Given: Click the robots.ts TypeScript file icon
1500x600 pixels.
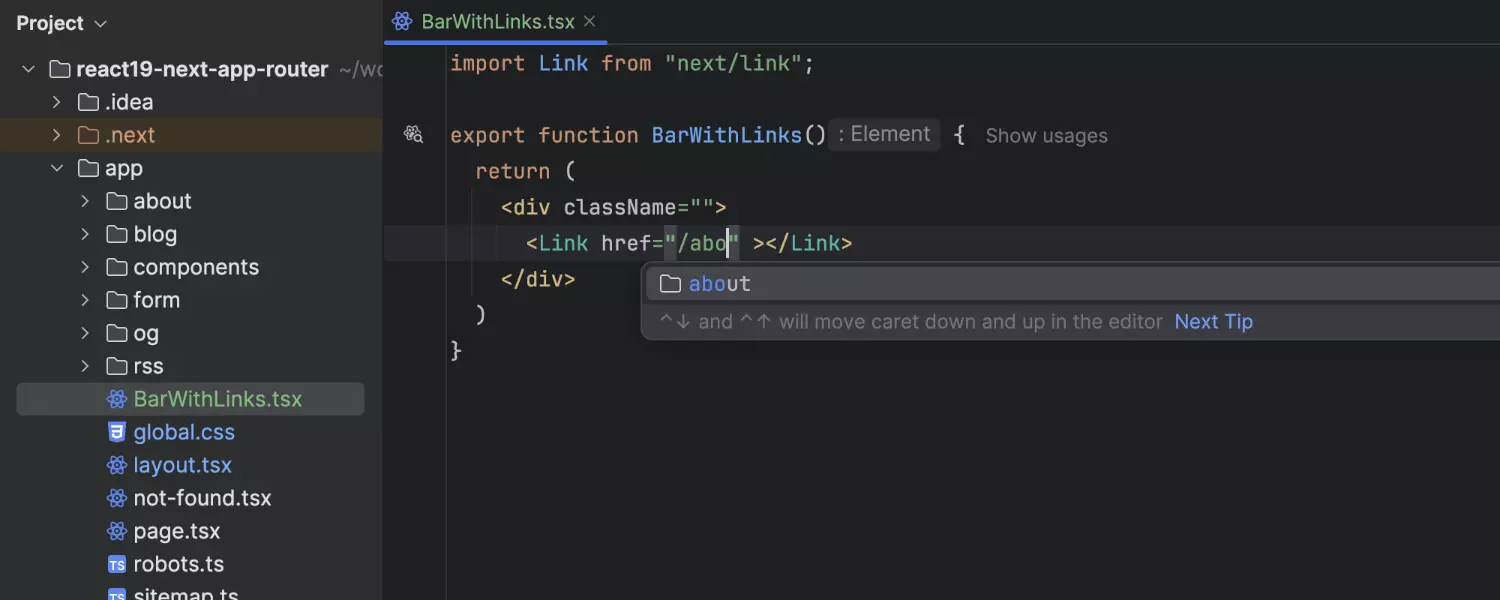Looking at the screenshot, I should point(117,564).
